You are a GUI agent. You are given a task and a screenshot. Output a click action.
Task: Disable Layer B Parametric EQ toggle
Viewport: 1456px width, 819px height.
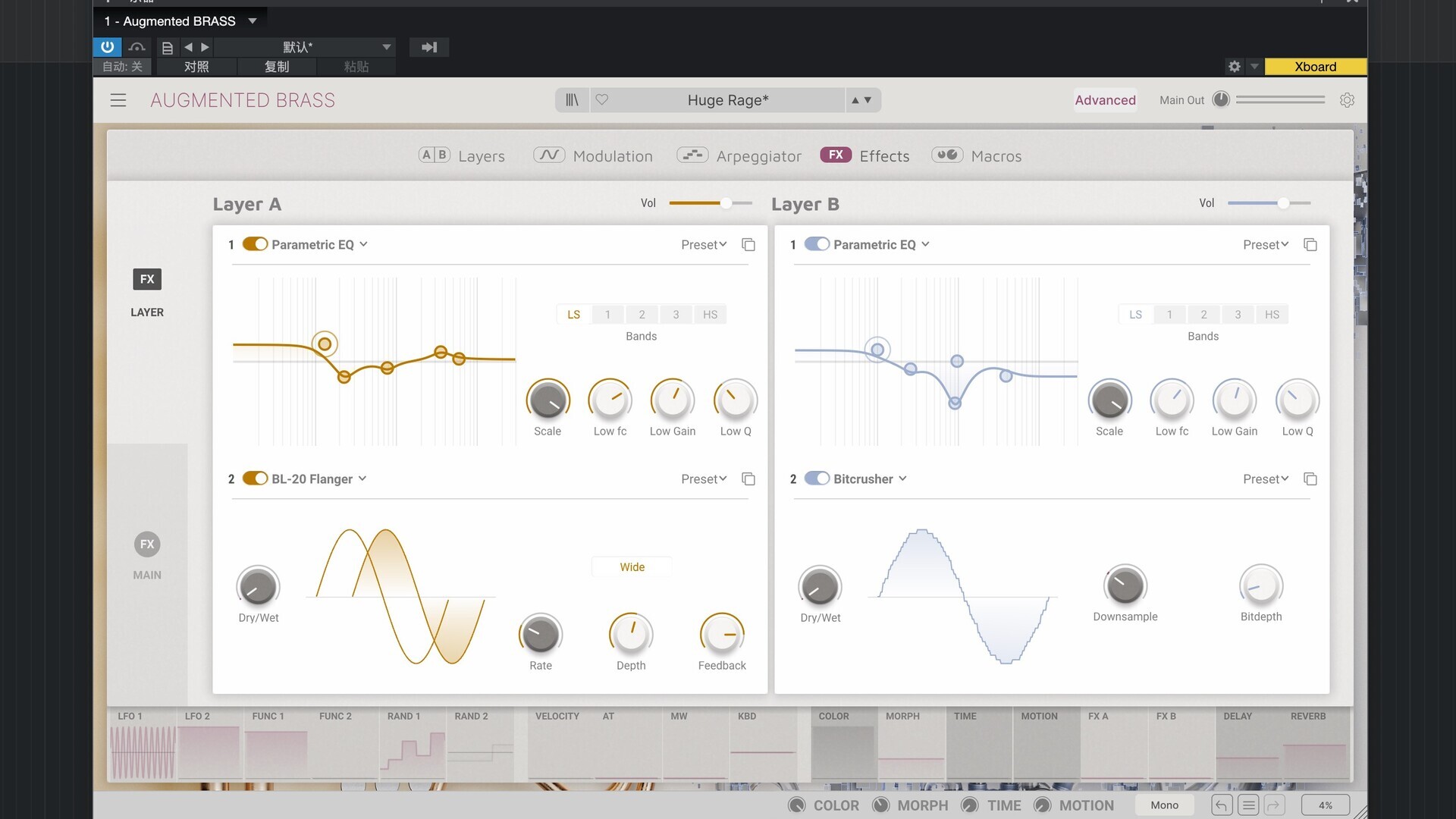[x=817, y=244]
